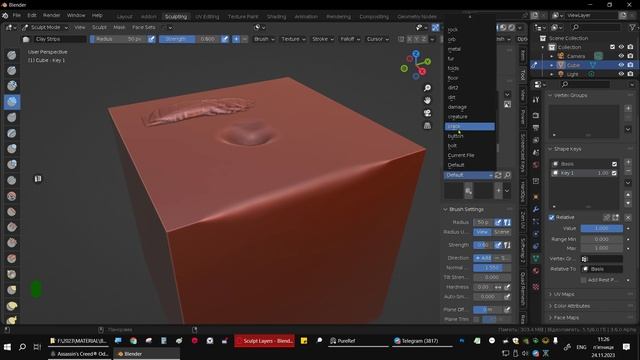Image resolution: width=640 pixels, height=360 pixels.
Task: Click the search icon beside Default library
Action: 507,175
